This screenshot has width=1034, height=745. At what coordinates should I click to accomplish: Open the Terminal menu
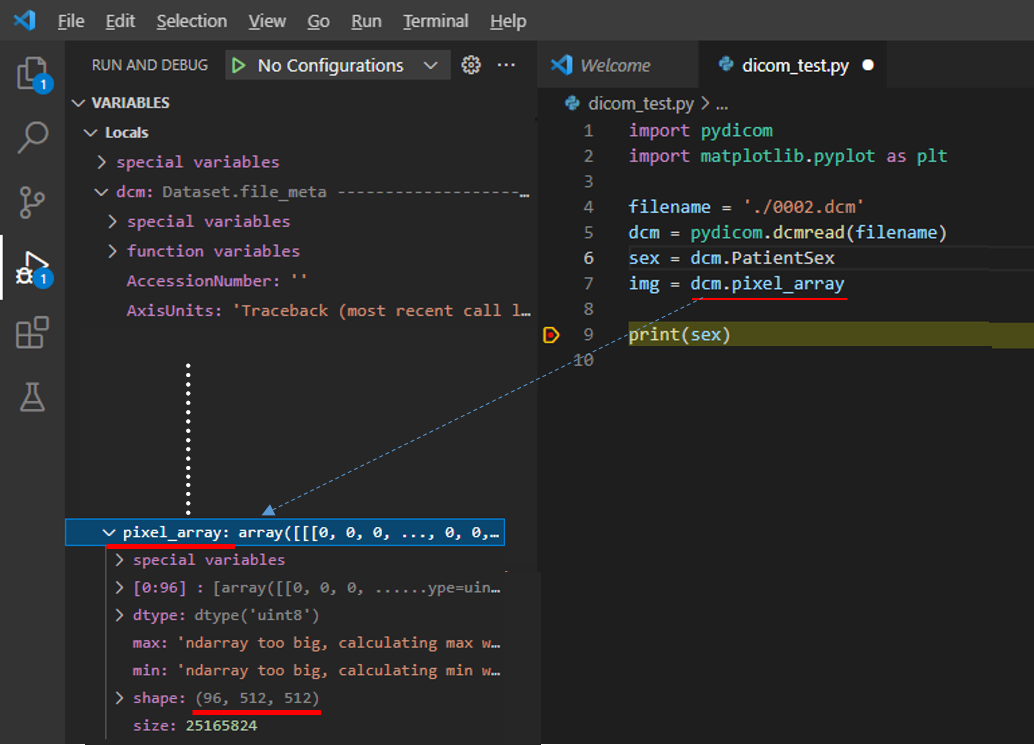(435, 21)
